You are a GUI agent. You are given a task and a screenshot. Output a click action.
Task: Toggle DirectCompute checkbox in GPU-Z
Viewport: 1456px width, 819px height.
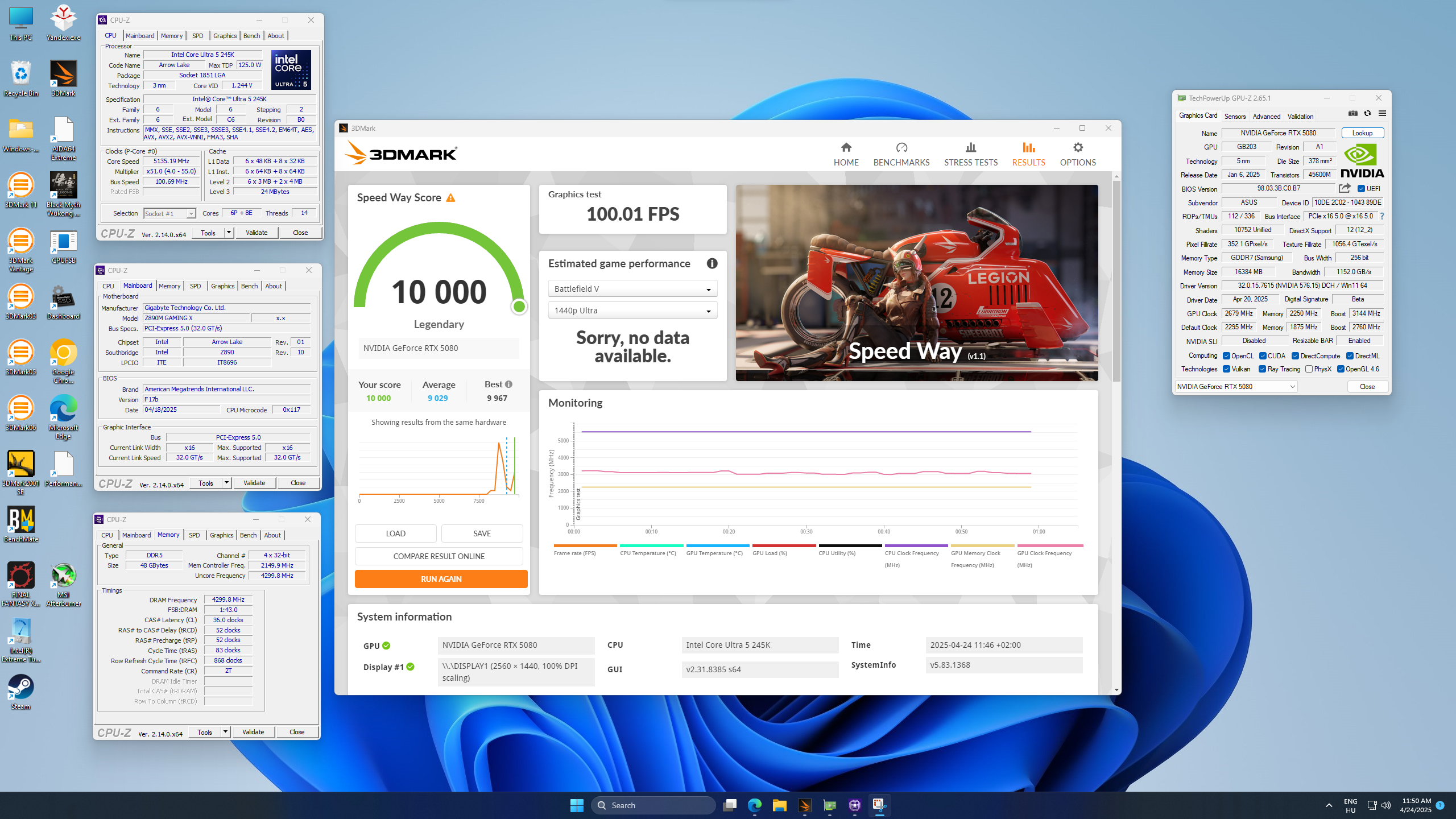[x=1295, y=356]
